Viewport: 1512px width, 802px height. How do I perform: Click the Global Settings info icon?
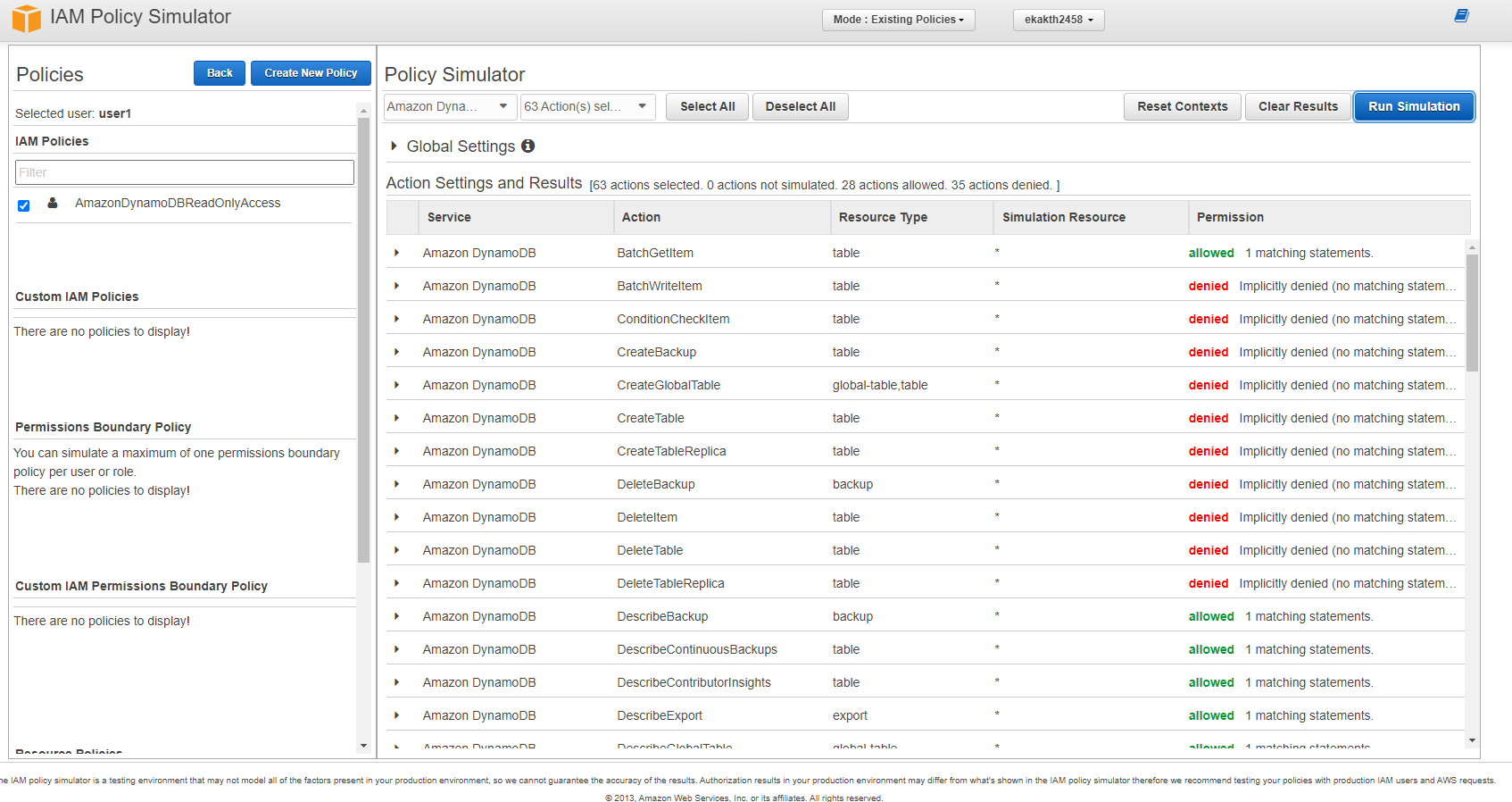528,146
